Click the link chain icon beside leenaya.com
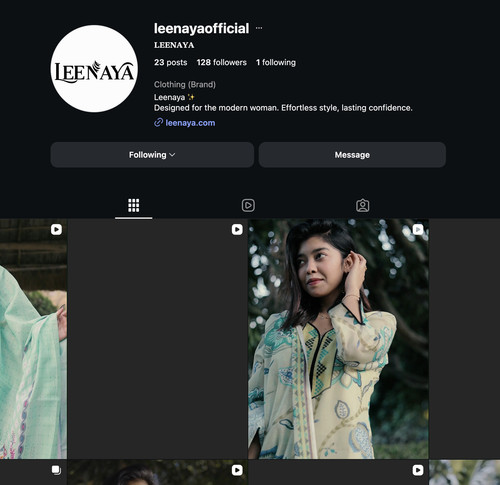The width and height of the screenshot is (500, 485). tap(158, 123)
